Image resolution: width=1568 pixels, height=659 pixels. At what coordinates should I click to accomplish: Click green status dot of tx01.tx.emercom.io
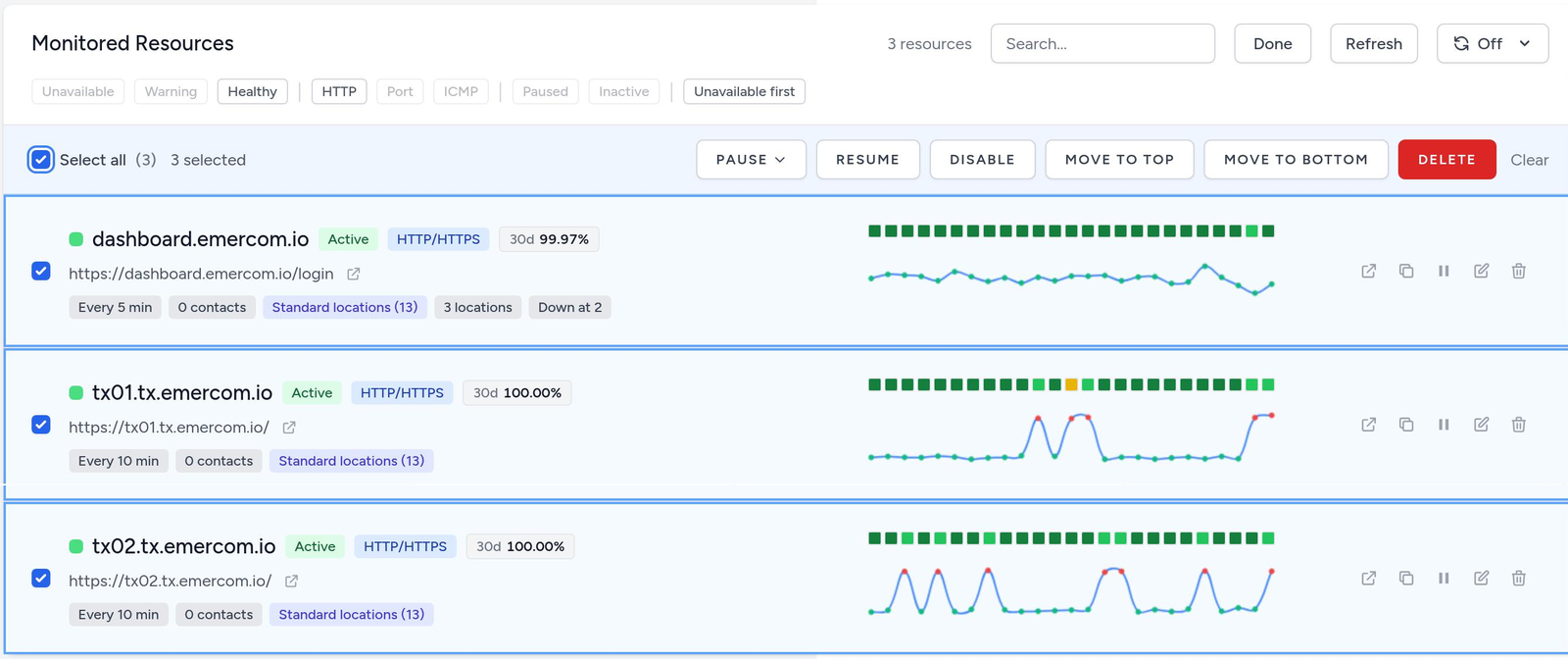point(75,393)
